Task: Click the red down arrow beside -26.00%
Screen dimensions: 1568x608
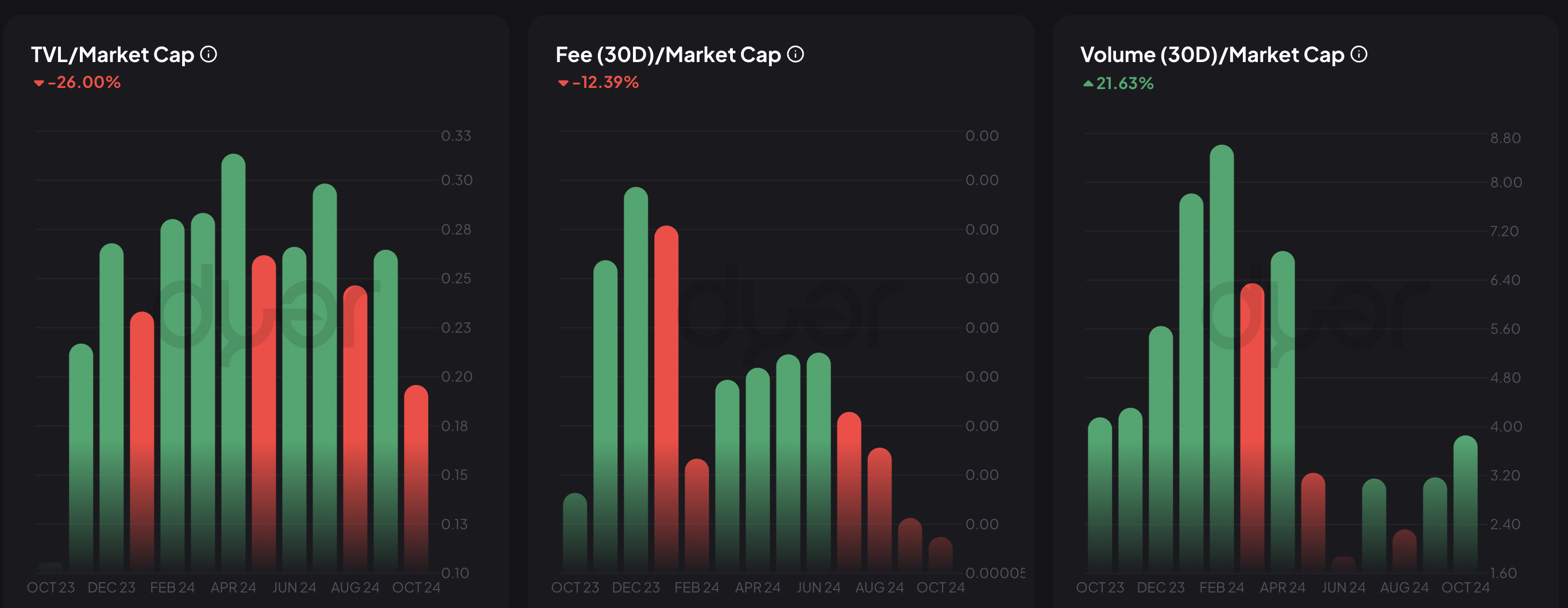Action: (x=39, y=83)
